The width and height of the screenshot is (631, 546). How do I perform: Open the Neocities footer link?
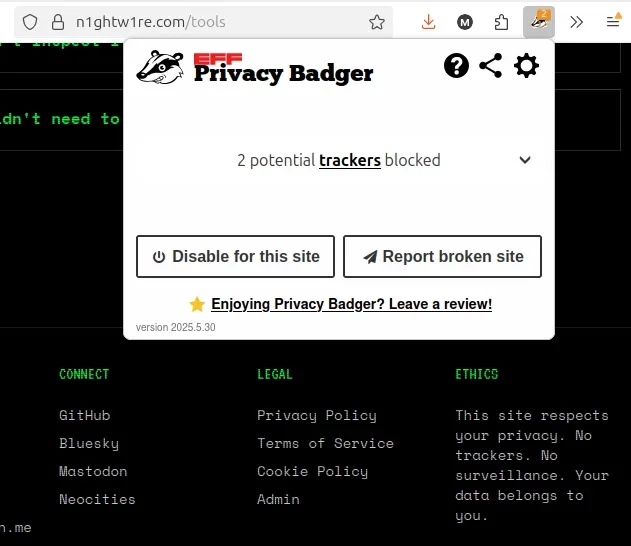[97, 499]
